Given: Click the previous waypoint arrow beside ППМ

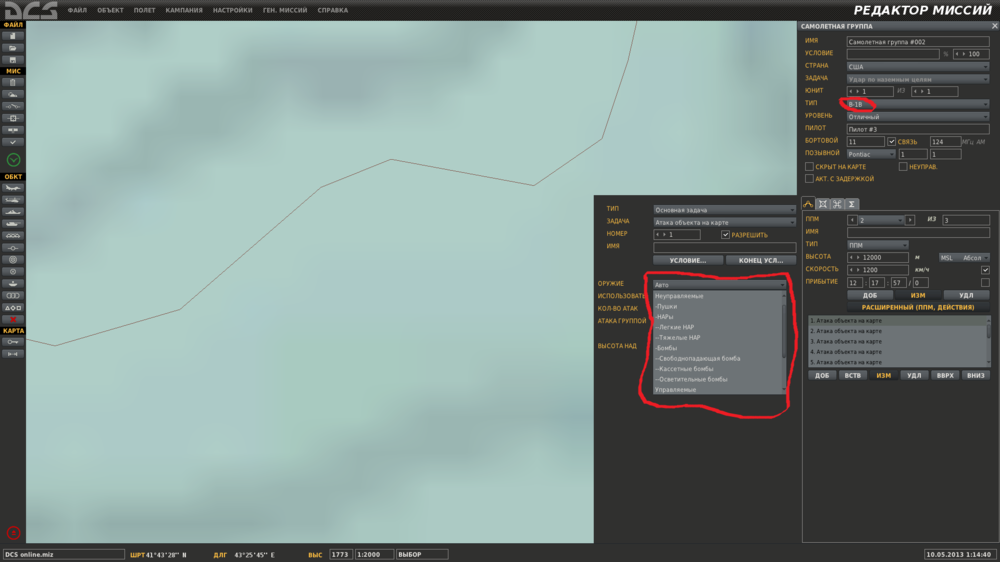Looking at the screenshot, I should 852,220.
